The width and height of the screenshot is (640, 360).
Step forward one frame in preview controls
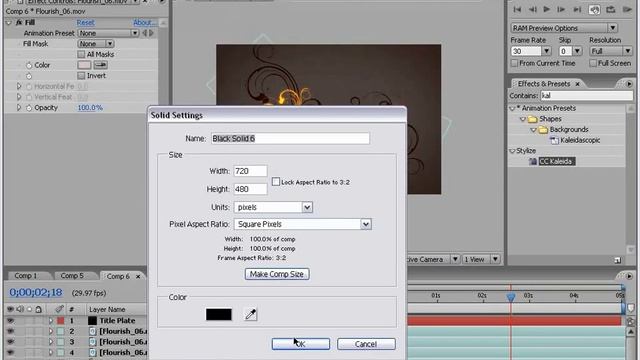coord(561,9)
